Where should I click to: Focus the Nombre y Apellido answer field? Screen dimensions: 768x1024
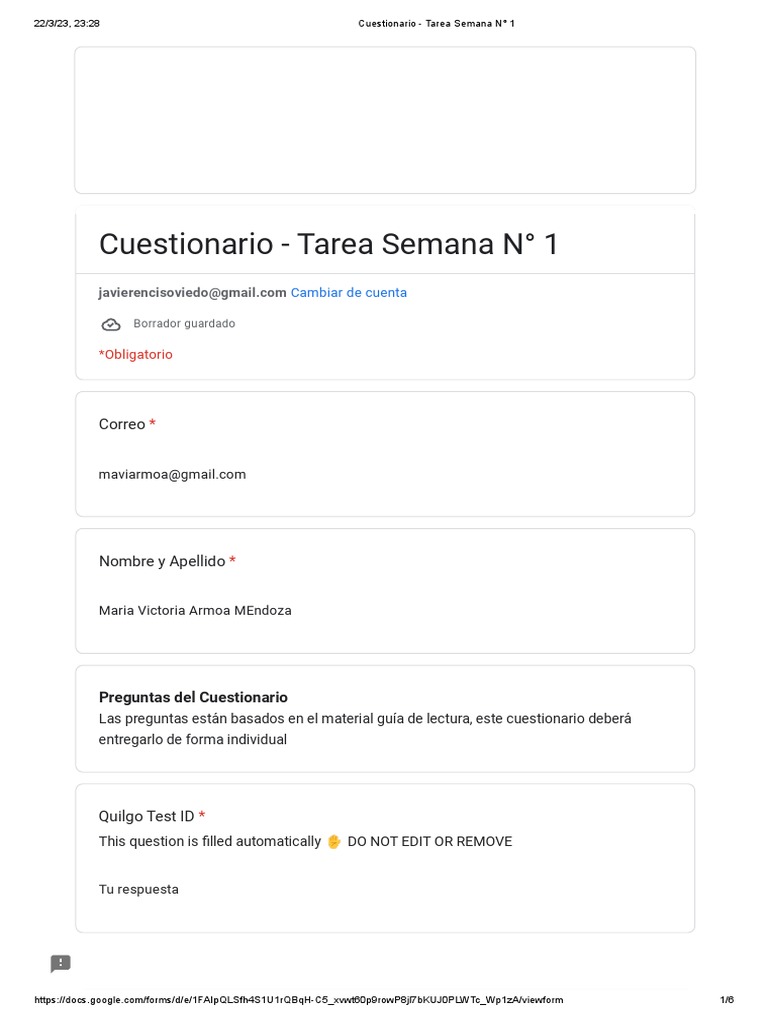click(195, 610)
